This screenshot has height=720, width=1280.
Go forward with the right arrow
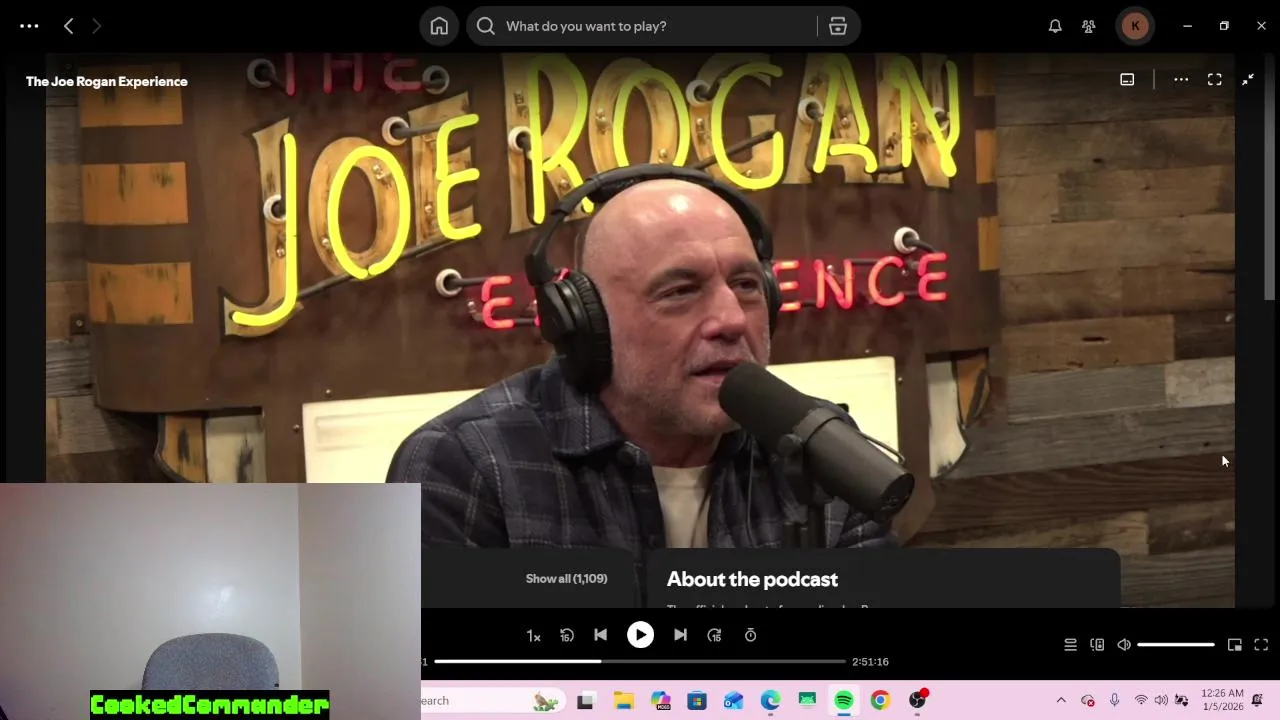click(96, 26)
